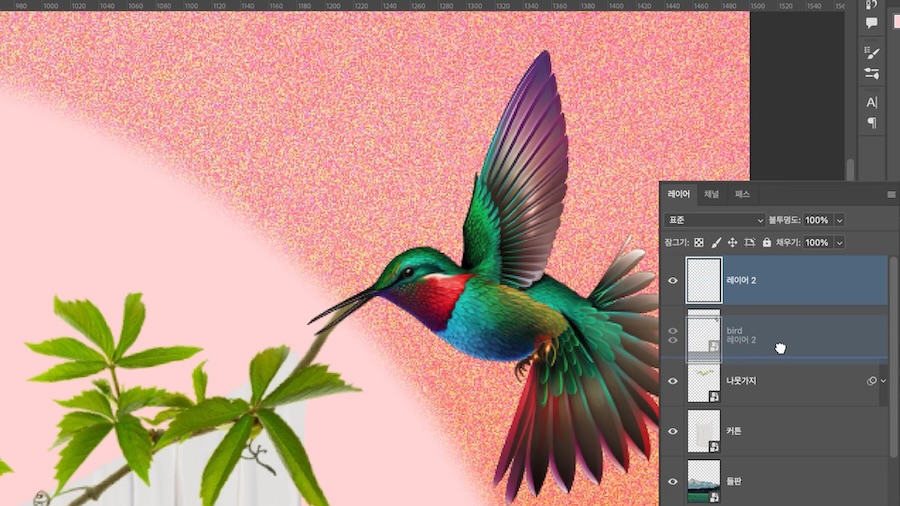Select the 나뭇가지 layer thumbnail
This screenshot has width=900, height=506.
point(704,381)
